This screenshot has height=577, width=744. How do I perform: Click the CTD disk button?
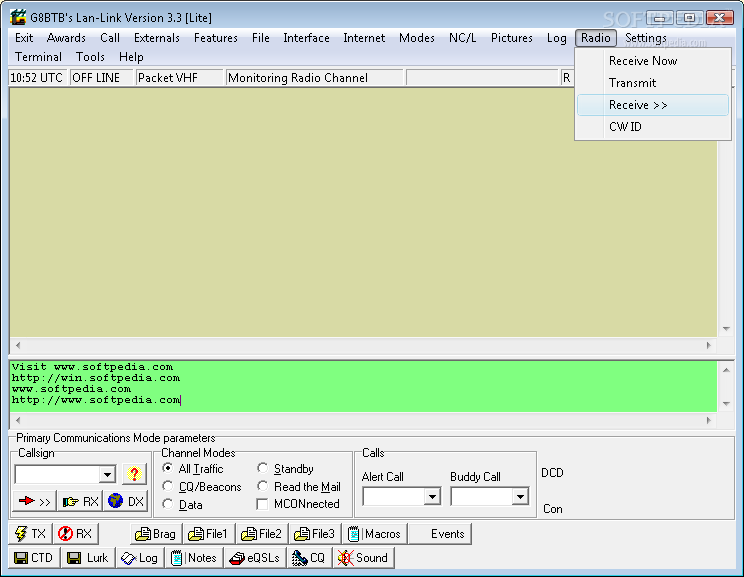click(x=34, y=558)
